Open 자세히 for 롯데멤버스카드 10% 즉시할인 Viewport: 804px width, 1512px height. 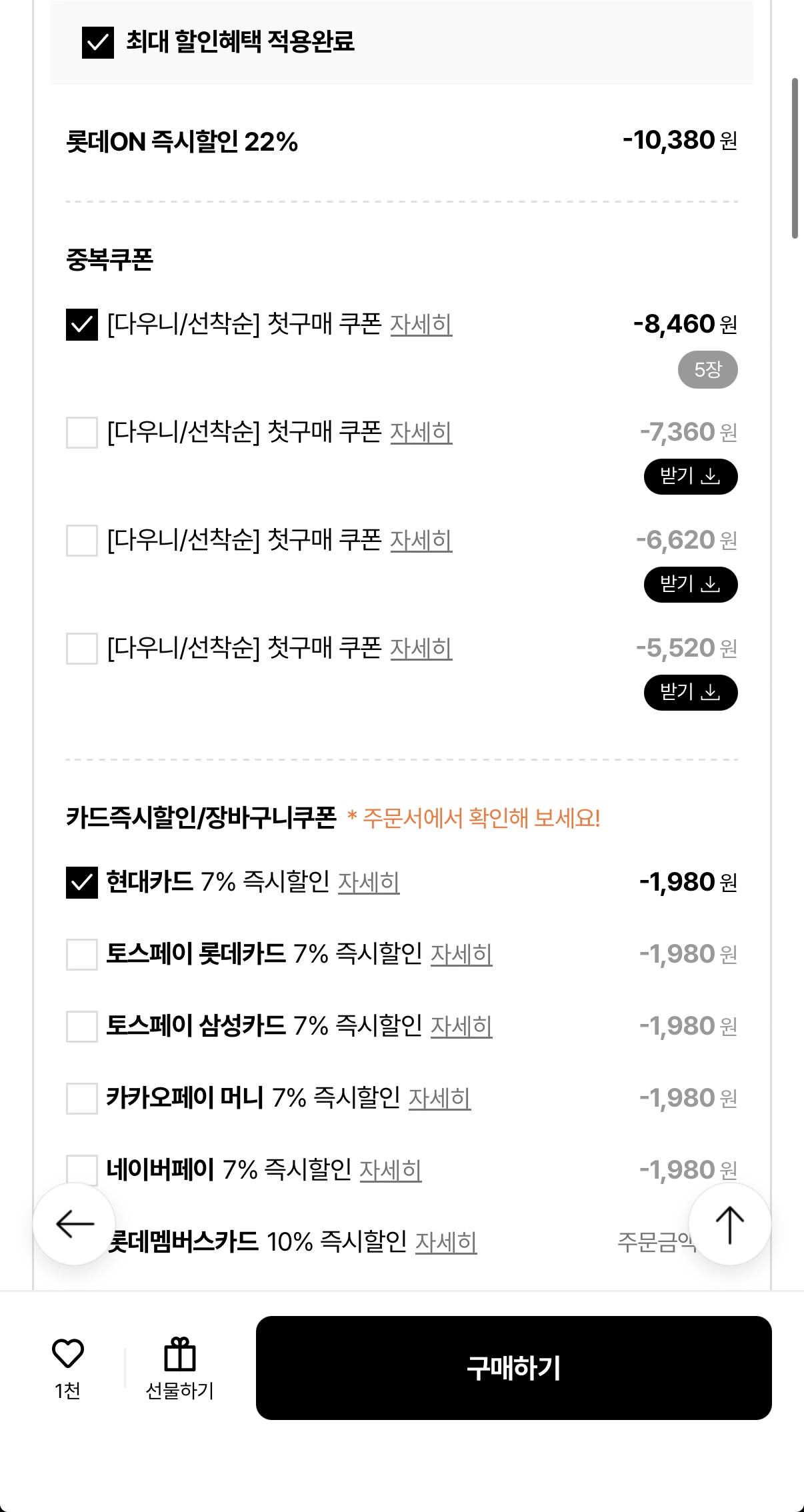(x=446, y=1243)
